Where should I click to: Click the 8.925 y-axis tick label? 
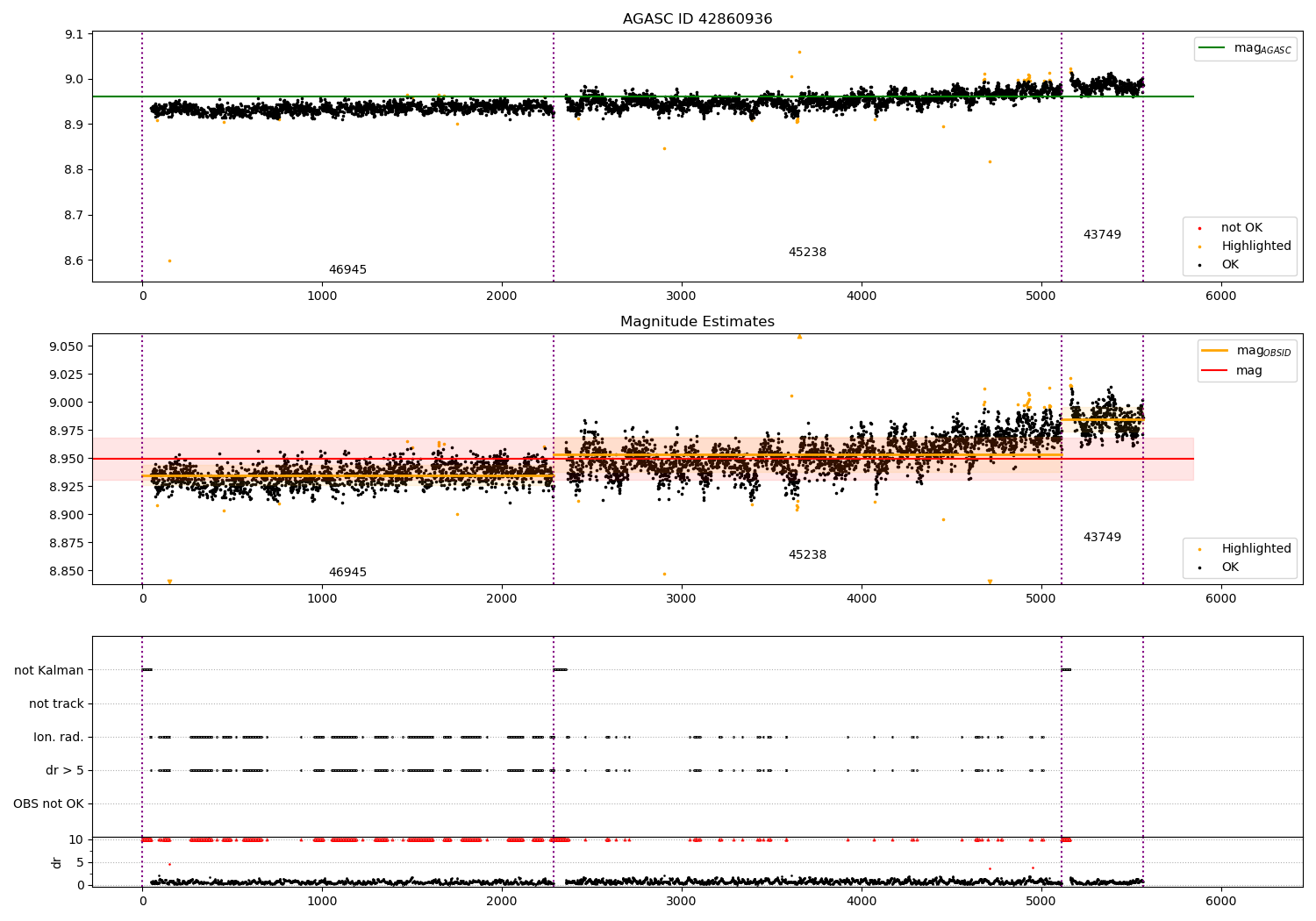coord(67,487)
